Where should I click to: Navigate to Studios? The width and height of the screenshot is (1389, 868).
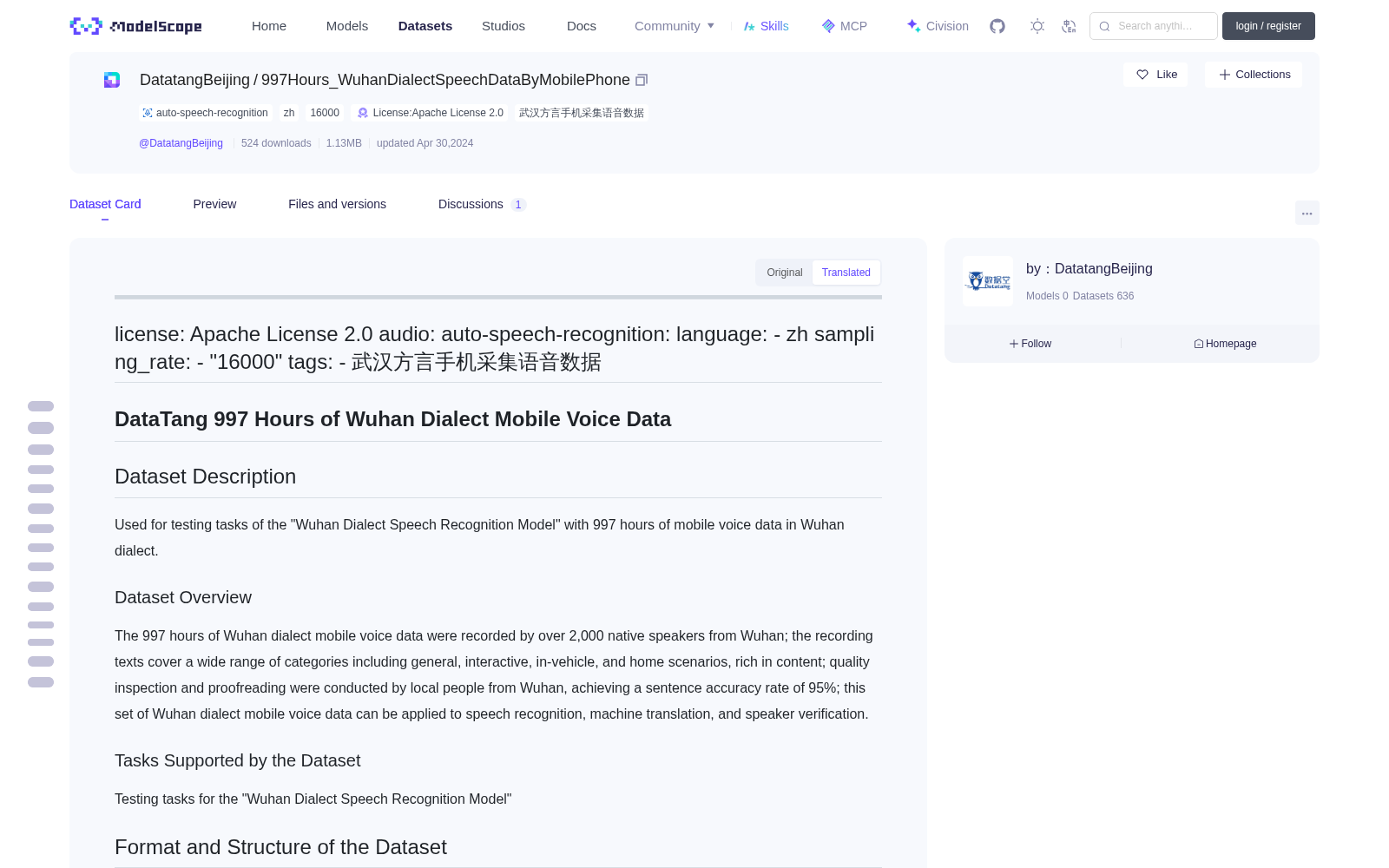point(504,26)
